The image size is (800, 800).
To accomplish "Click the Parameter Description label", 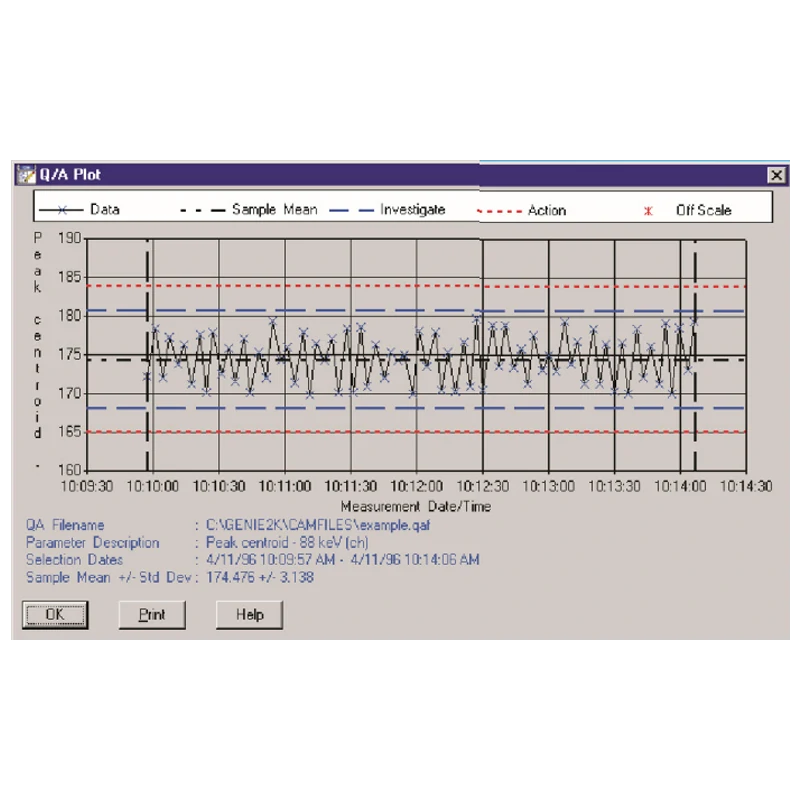I will (92, 542).
